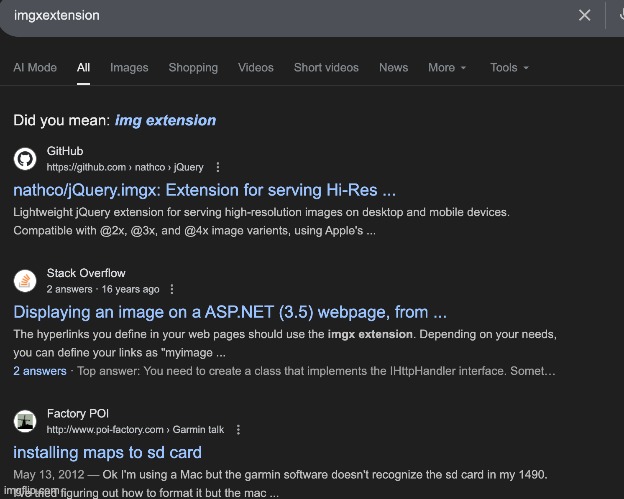Open 'installing maps to sd card' result
The image size is (624, 499).
click(107, 452)
